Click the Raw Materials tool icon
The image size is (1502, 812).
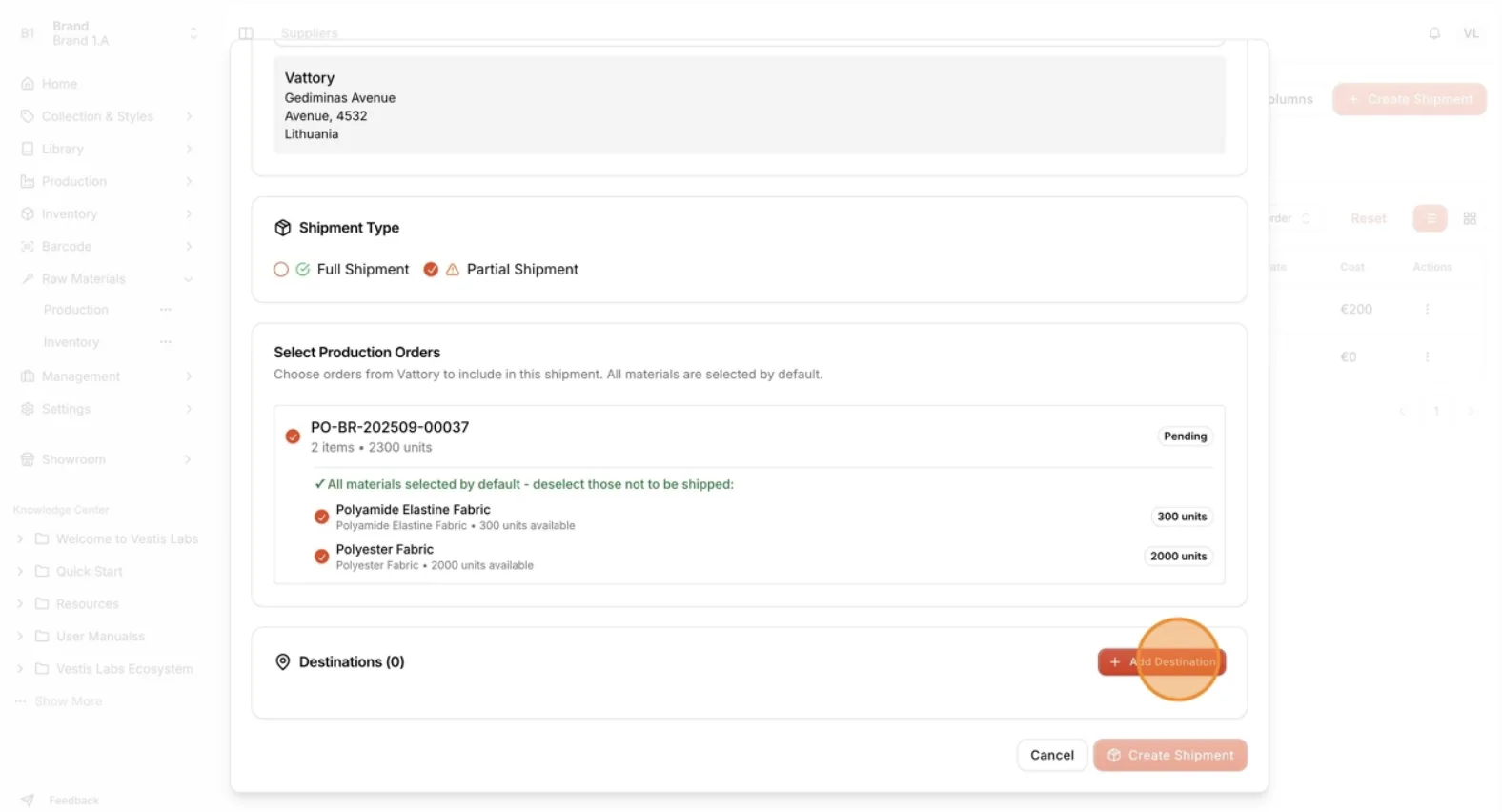tap(28, 278)
